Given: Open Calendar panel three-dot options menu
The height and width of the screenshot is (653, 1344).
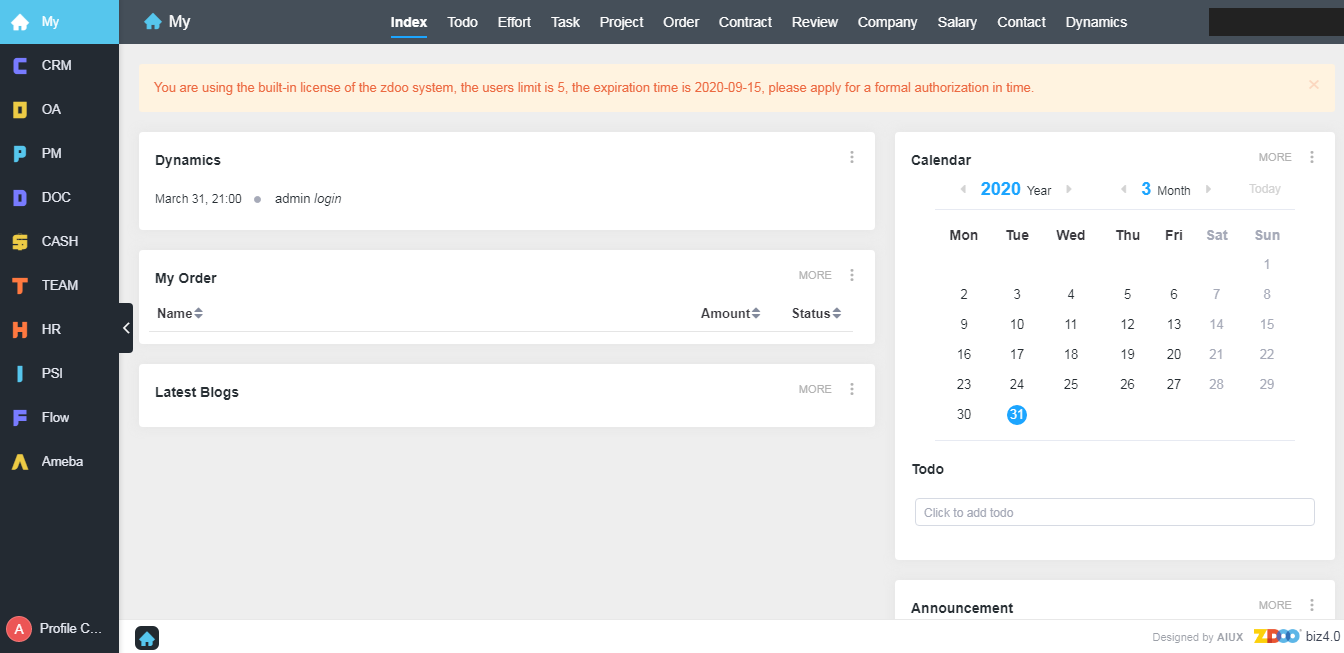Looking at the screenshot, I should coord(1312,157).
